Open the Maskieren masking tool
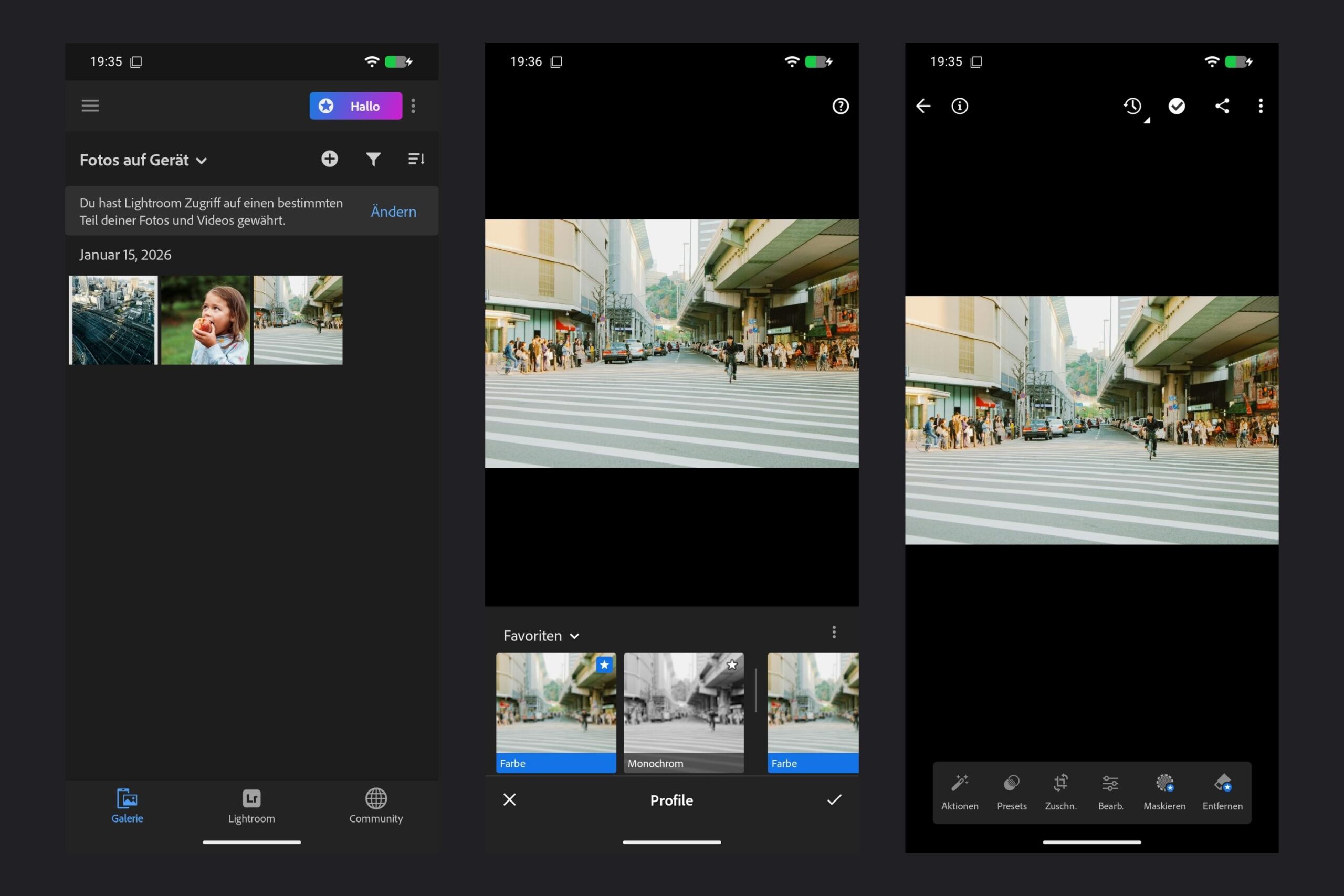Viewport: 1344px width, 896px height. coord(1164,792)
